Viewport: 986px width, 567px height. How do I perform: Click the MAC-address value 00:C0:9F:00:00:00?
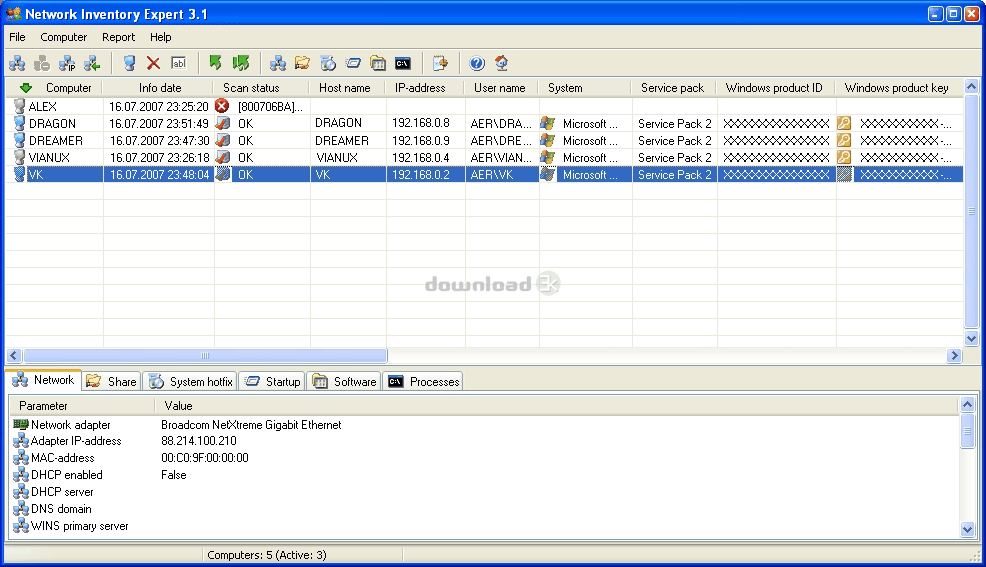204,458
